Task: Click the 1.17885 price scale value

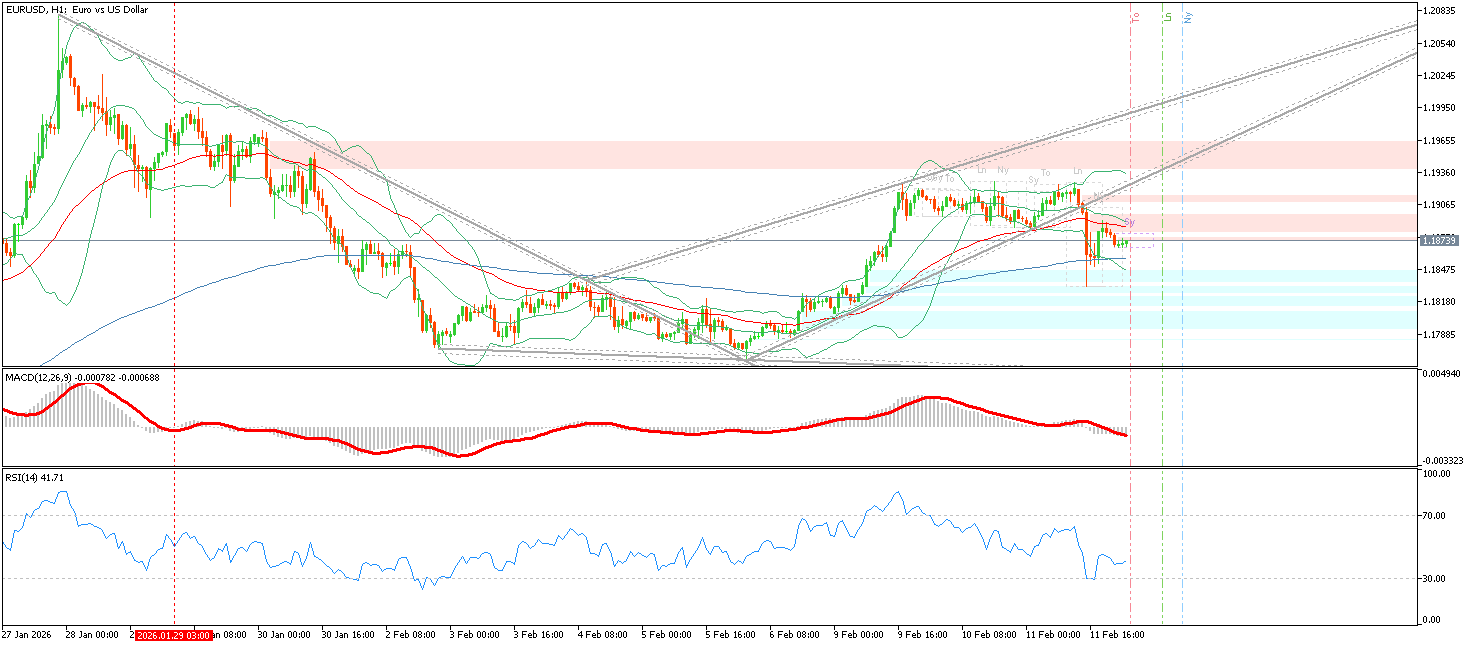Action: click(x=1440, y=335)
